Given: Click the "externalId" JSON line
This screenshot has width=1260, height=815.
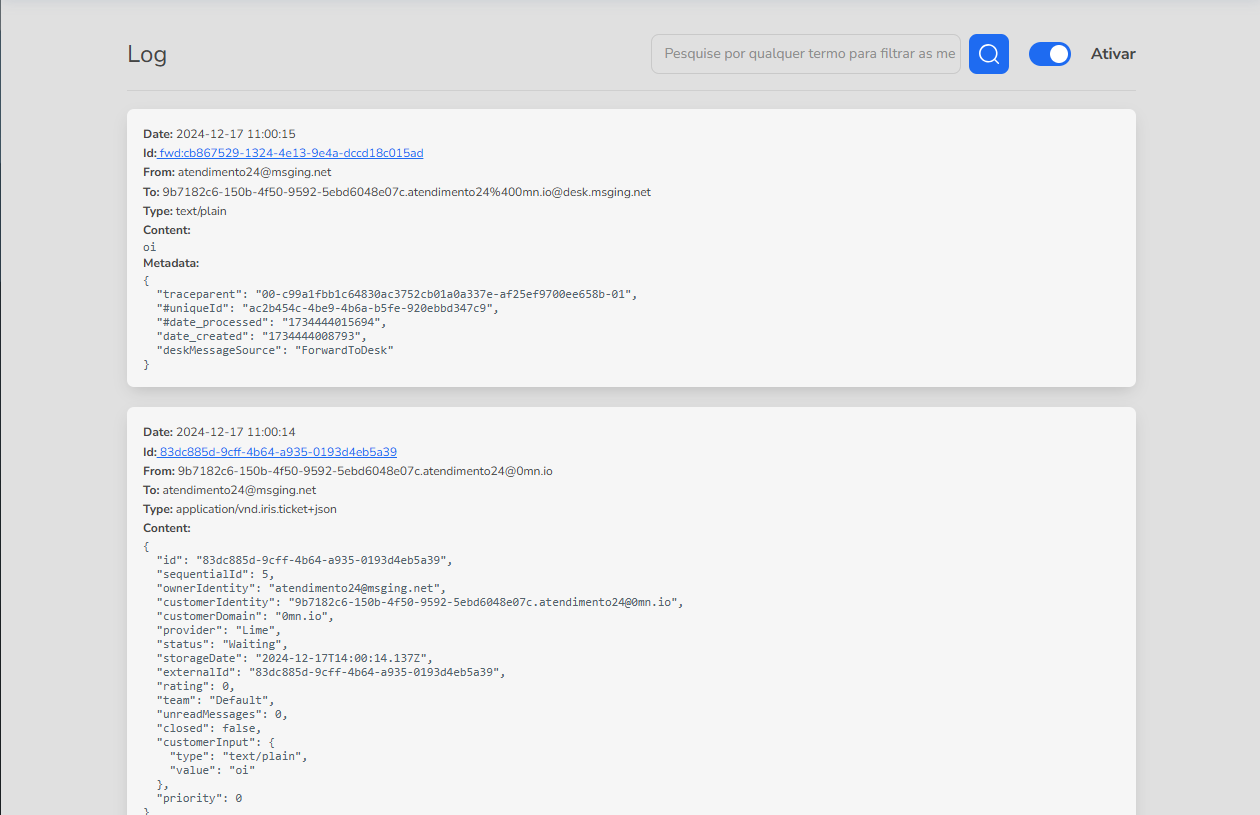Looking at the screenshot, I should [x=331, y=672].
